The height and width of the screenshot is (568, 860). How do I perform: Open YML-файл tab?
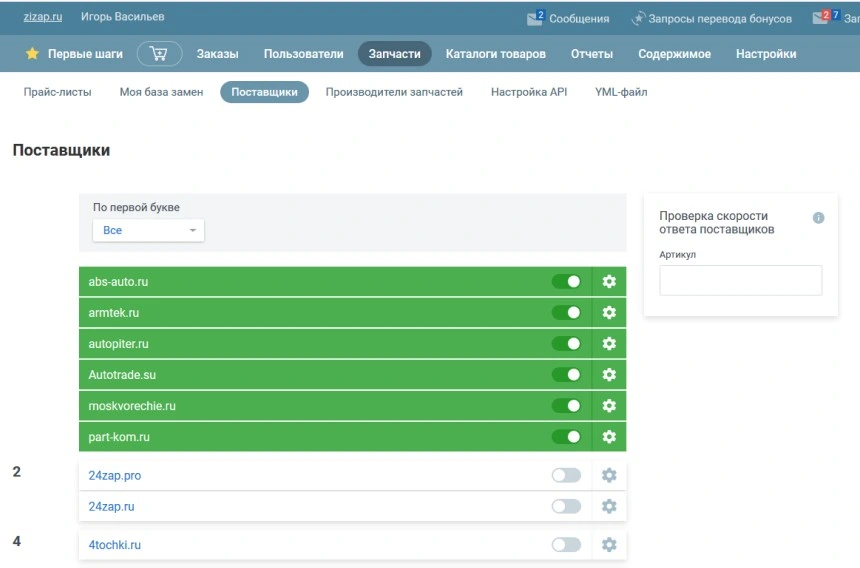point(621,92)
